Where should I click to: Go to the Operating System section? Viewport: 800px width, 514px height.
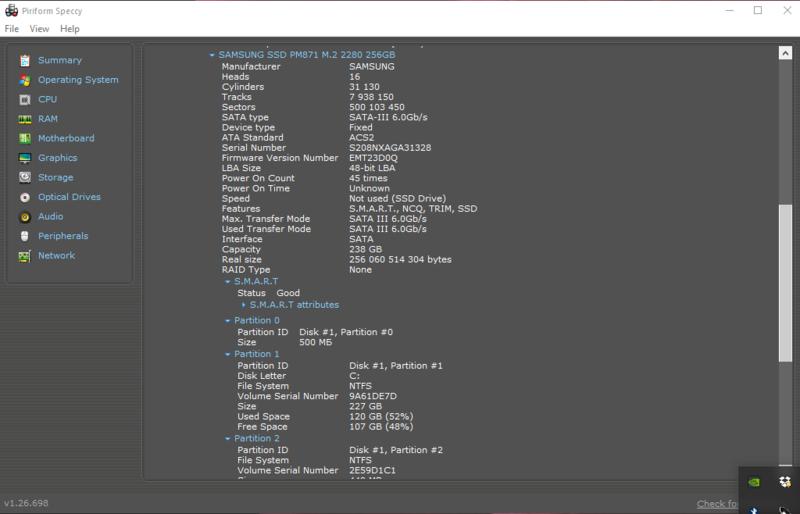click(x=78, y=80)
